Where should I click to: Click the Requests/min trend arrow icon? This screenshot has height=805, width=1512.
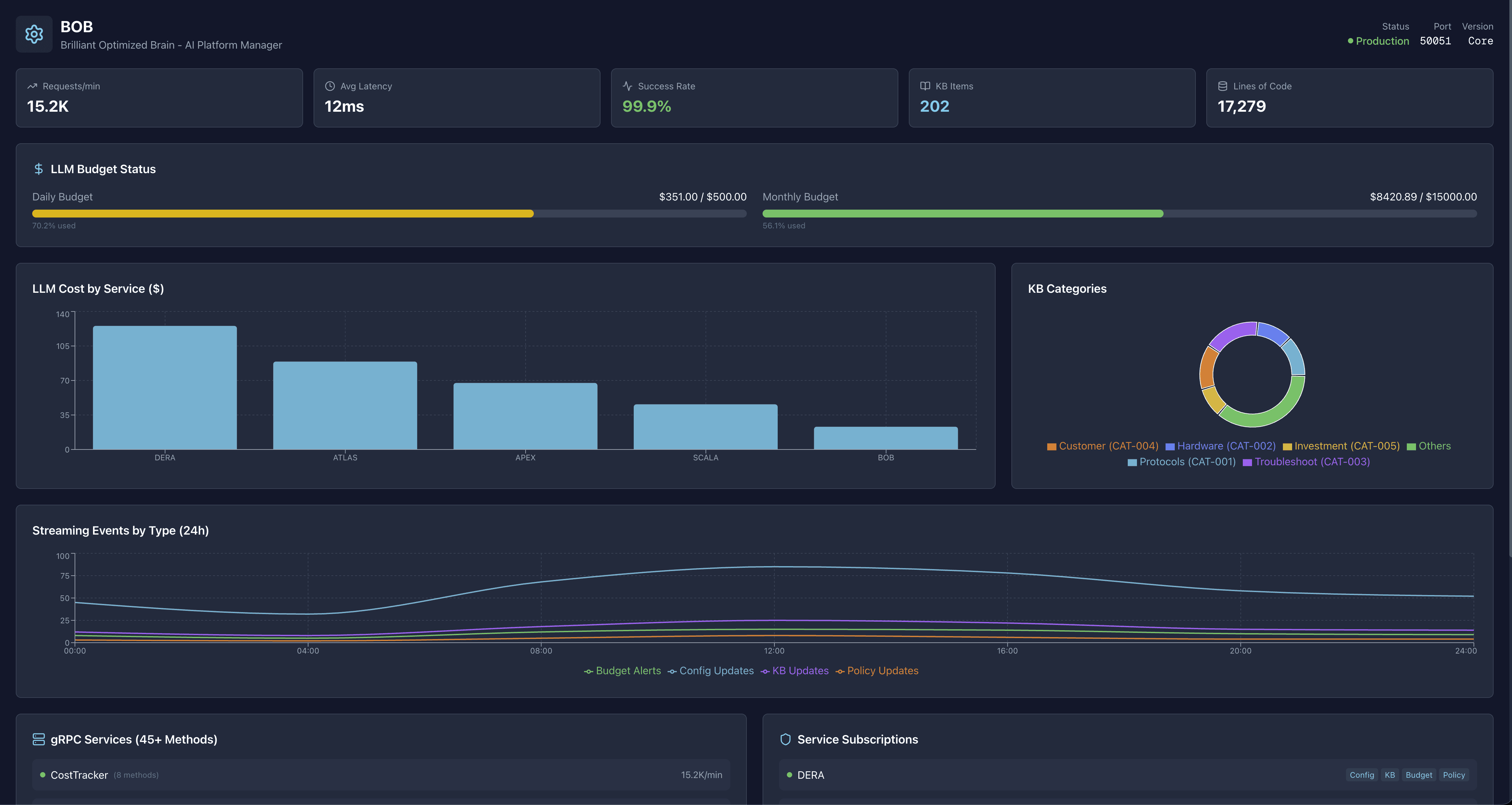click(32, 86)
